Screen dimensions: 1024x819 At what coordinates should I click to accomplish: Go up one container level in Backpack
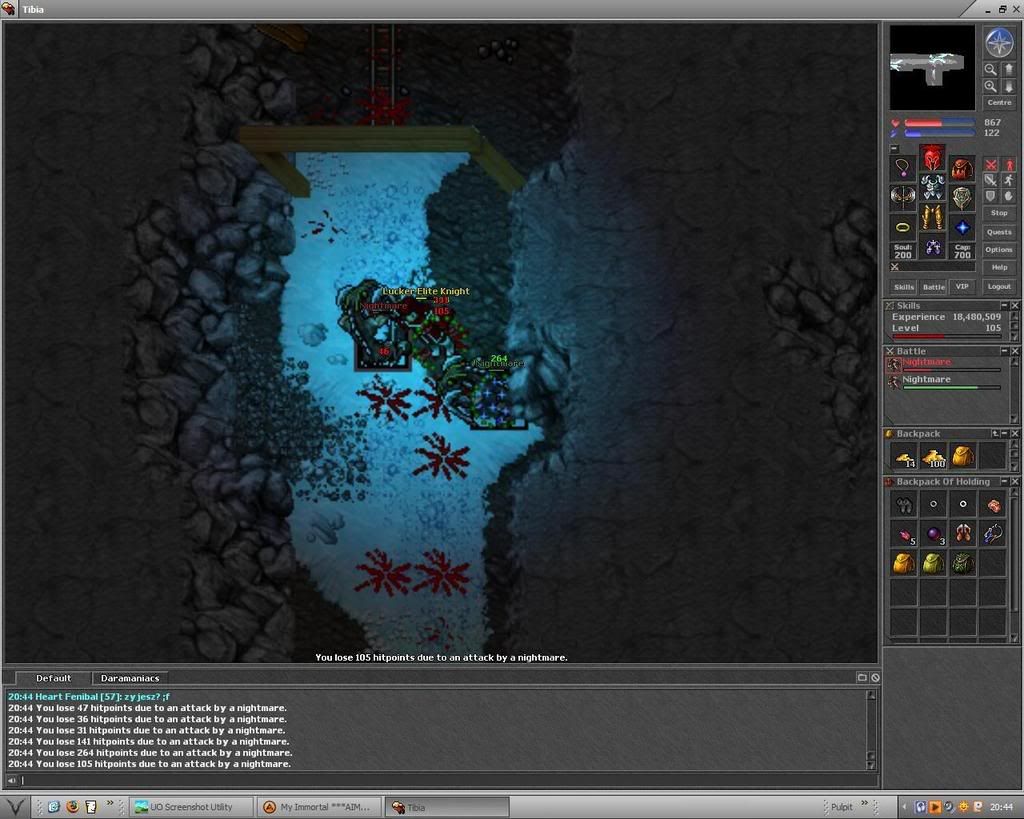pyautogui.click(x=995, y=434)
